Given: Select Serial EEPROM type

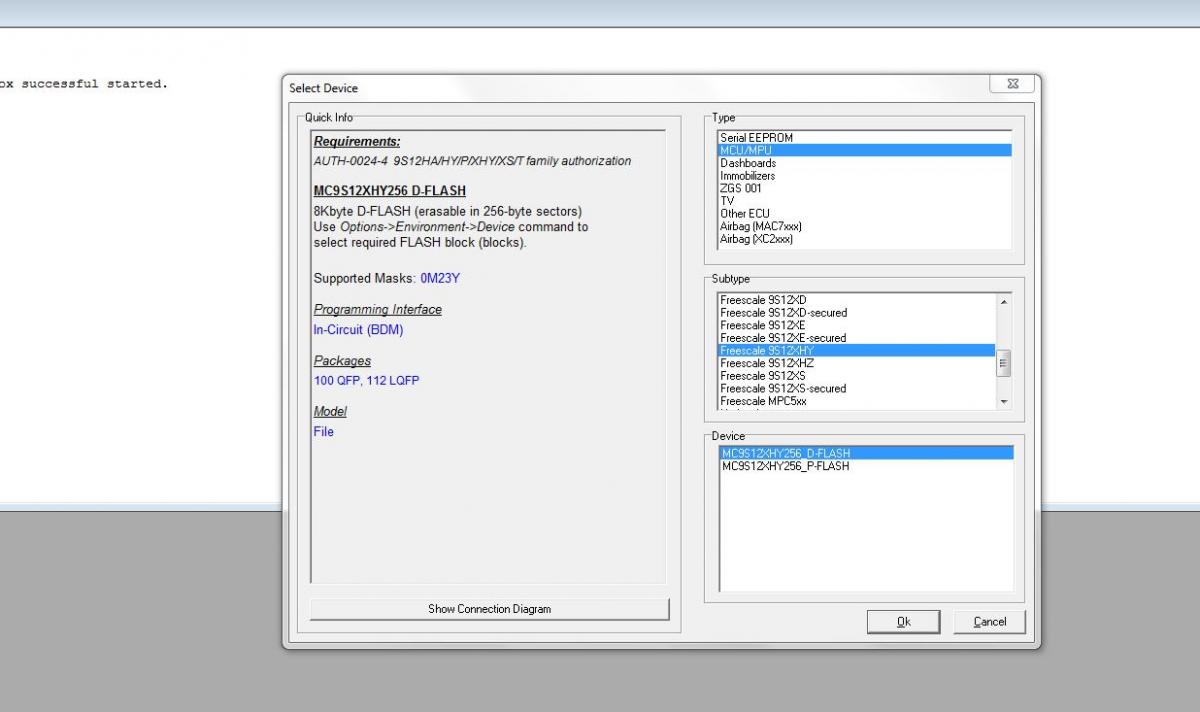Looking at the screenshot, I should (x=865, y=138).
